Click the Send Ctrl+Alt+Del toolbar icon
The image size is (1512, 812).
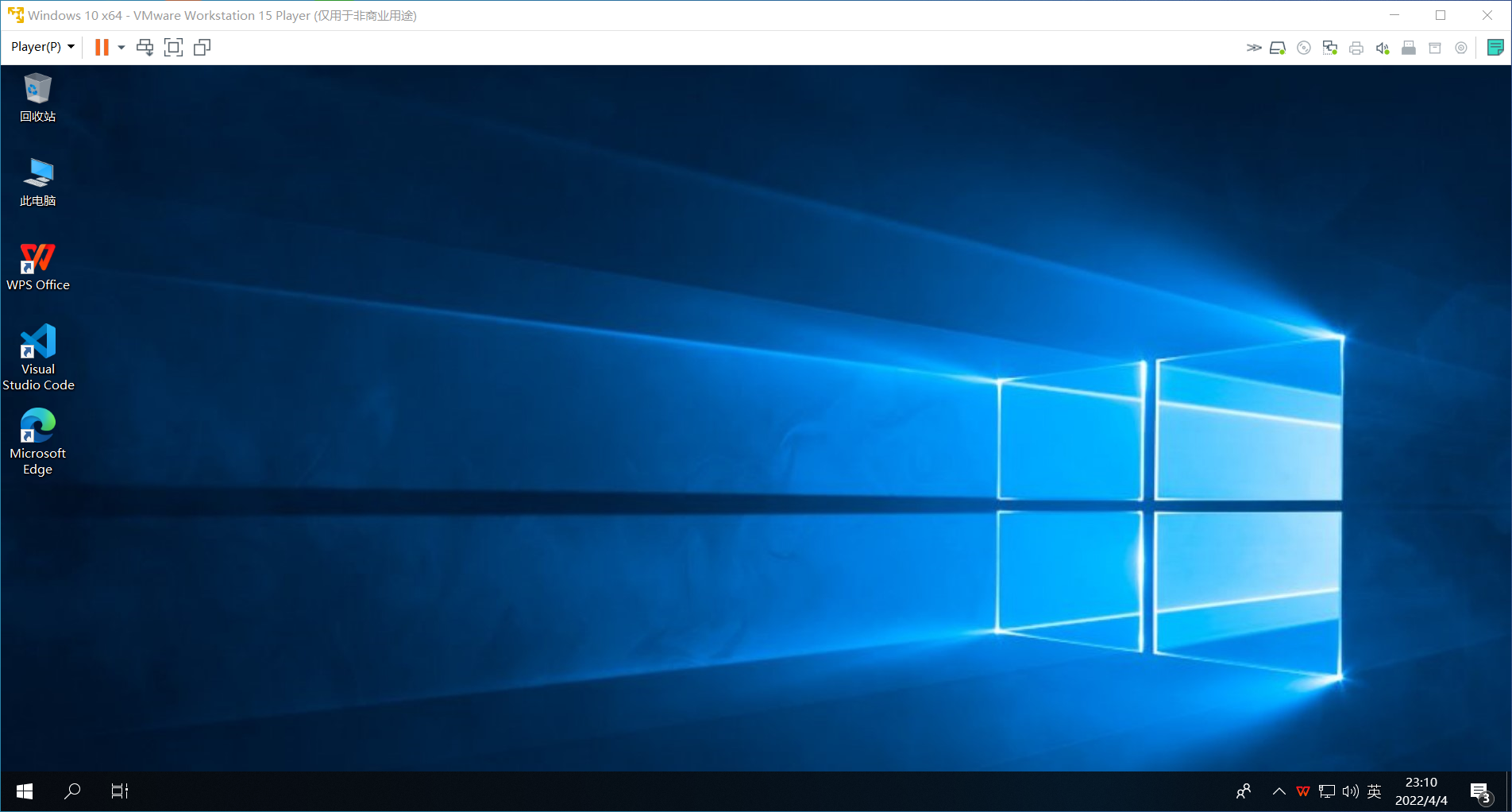point(145,47)
